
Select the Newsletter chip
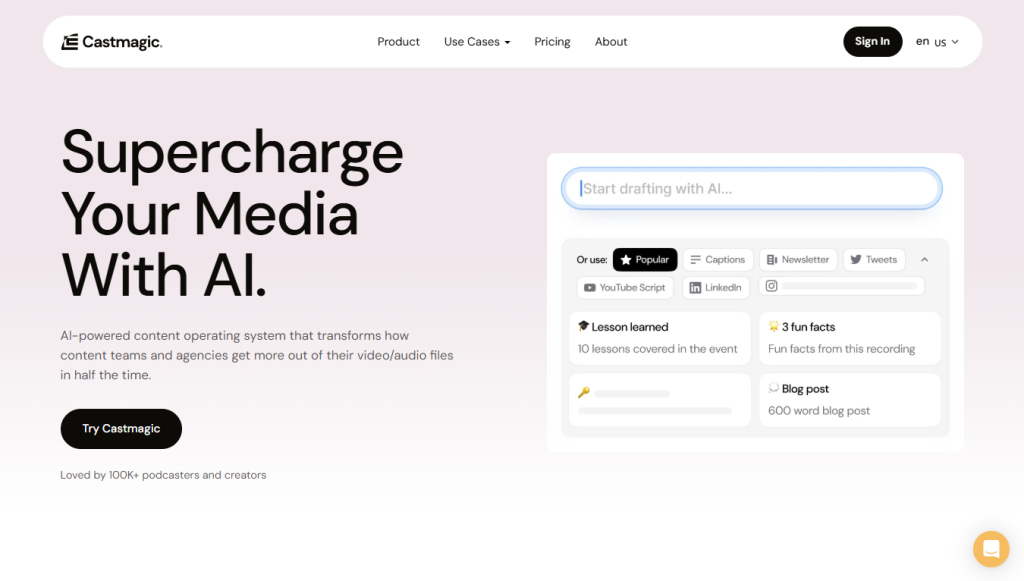(797, 260)
